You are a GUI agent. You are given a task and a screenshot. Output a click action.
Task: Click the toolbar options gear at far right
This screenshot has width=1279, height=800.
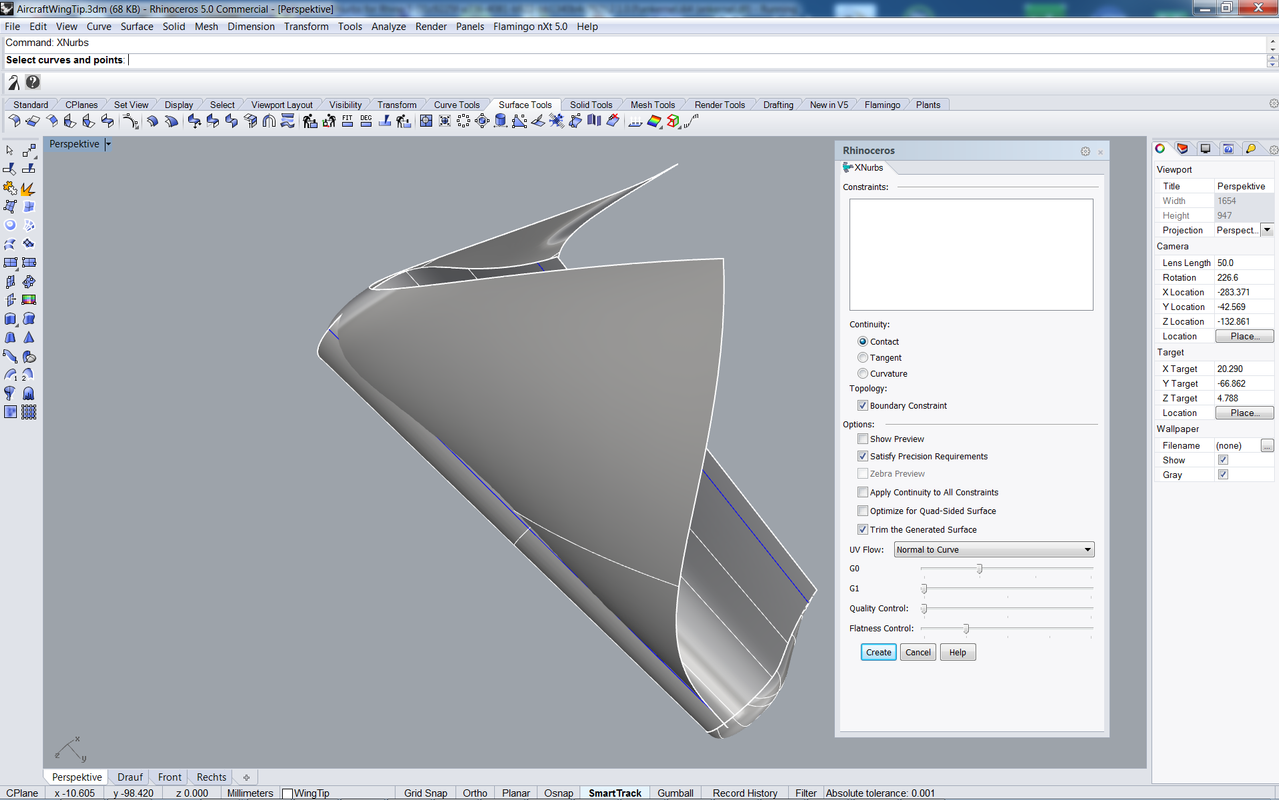pos(1273,104)
